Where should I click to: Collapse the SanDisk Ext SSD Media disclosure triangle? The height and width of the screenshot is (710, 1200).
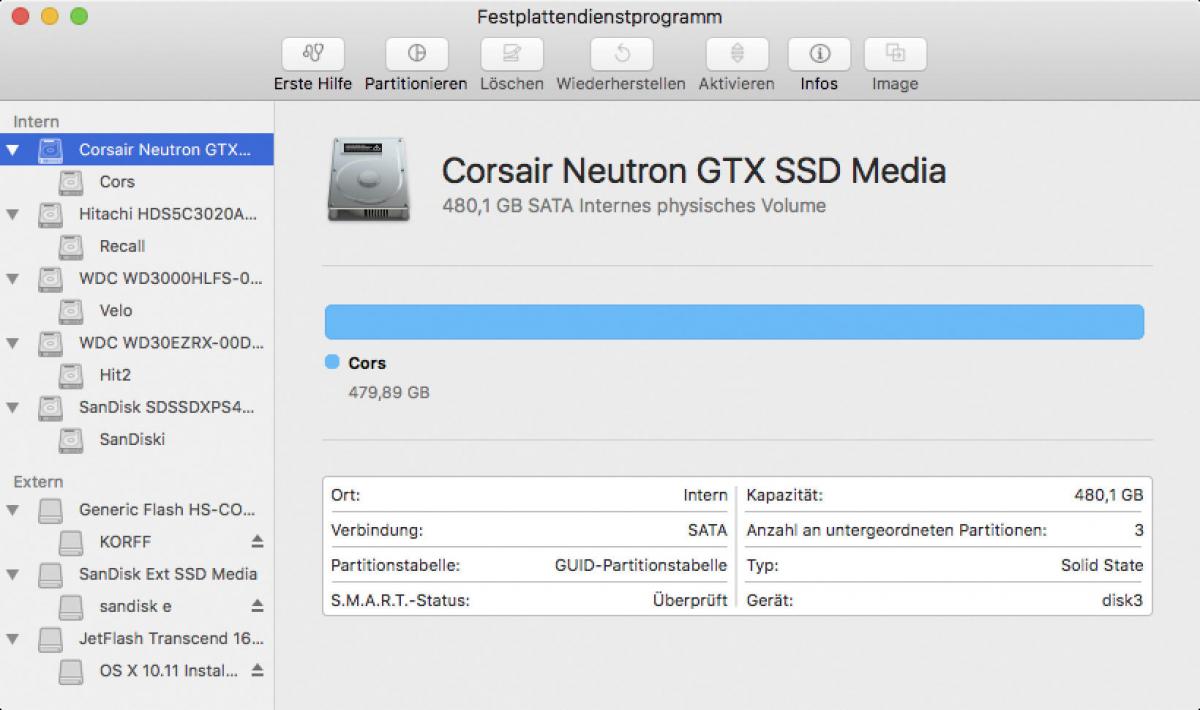point(12,574)
